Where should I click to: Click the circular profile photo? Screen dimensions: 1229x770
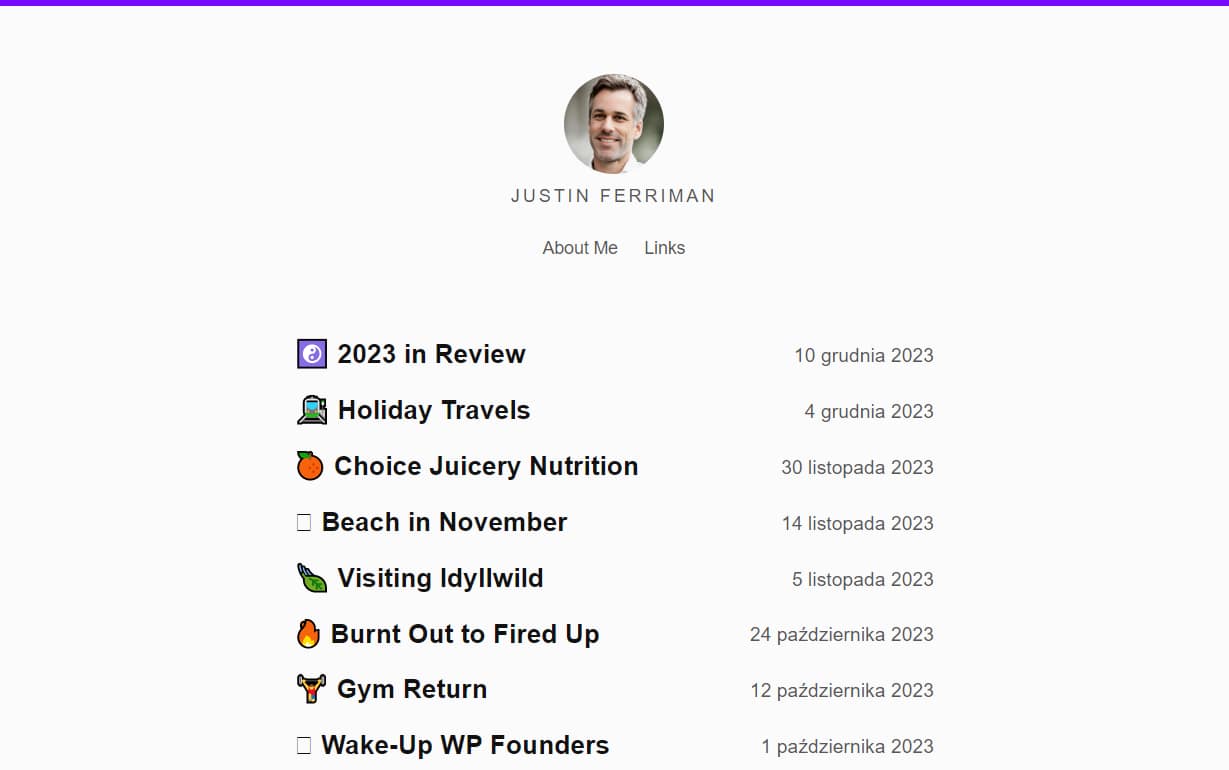(614, 124)
